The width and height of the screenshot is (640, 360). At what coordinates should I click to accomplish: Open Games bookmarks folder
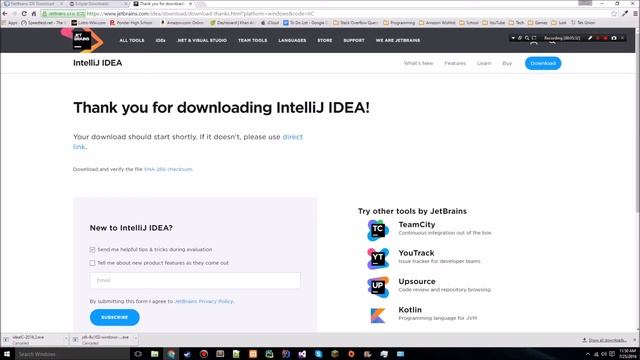(538, 23)
